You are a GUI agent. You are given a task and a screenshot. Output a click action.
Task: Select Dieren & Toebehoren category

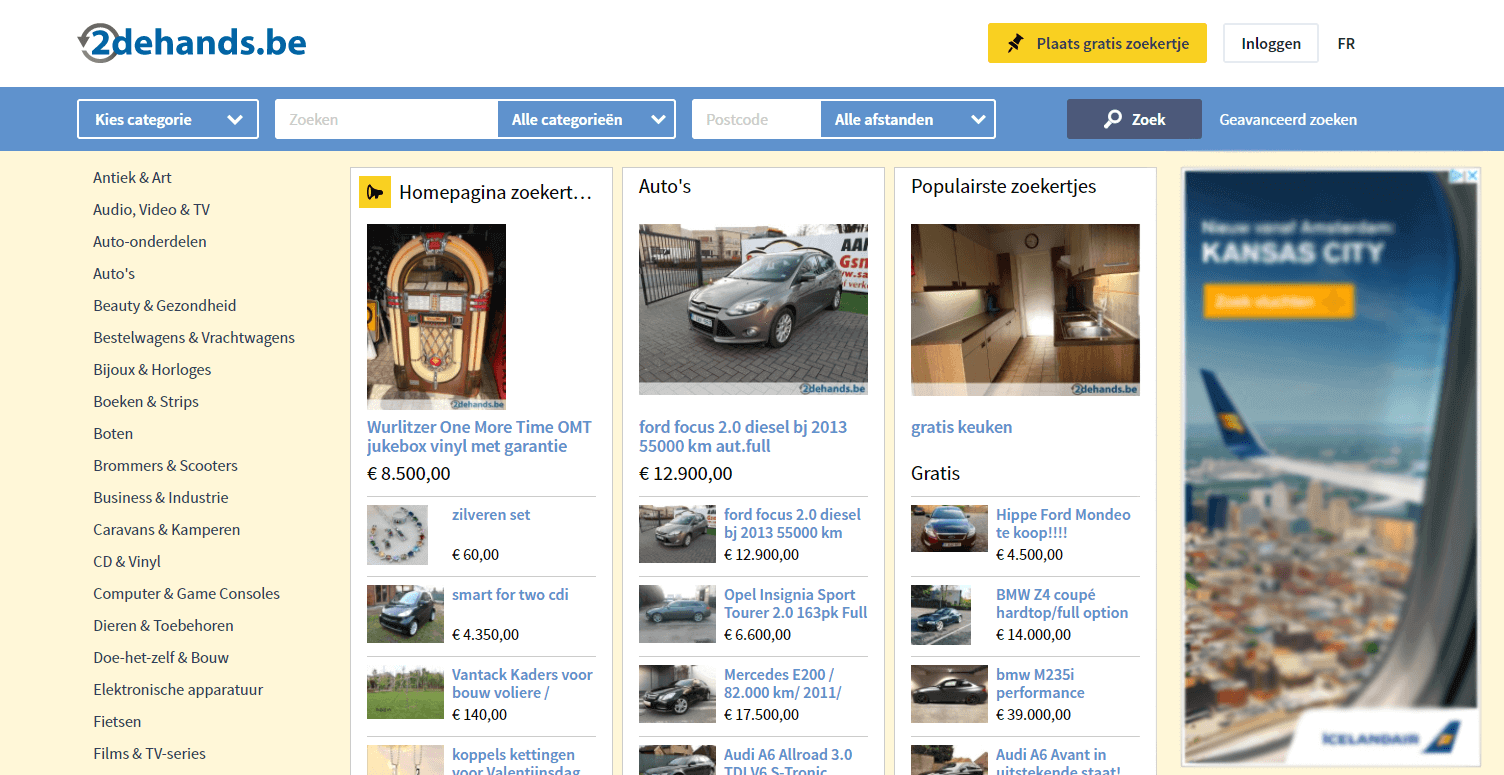pos(163,625)
